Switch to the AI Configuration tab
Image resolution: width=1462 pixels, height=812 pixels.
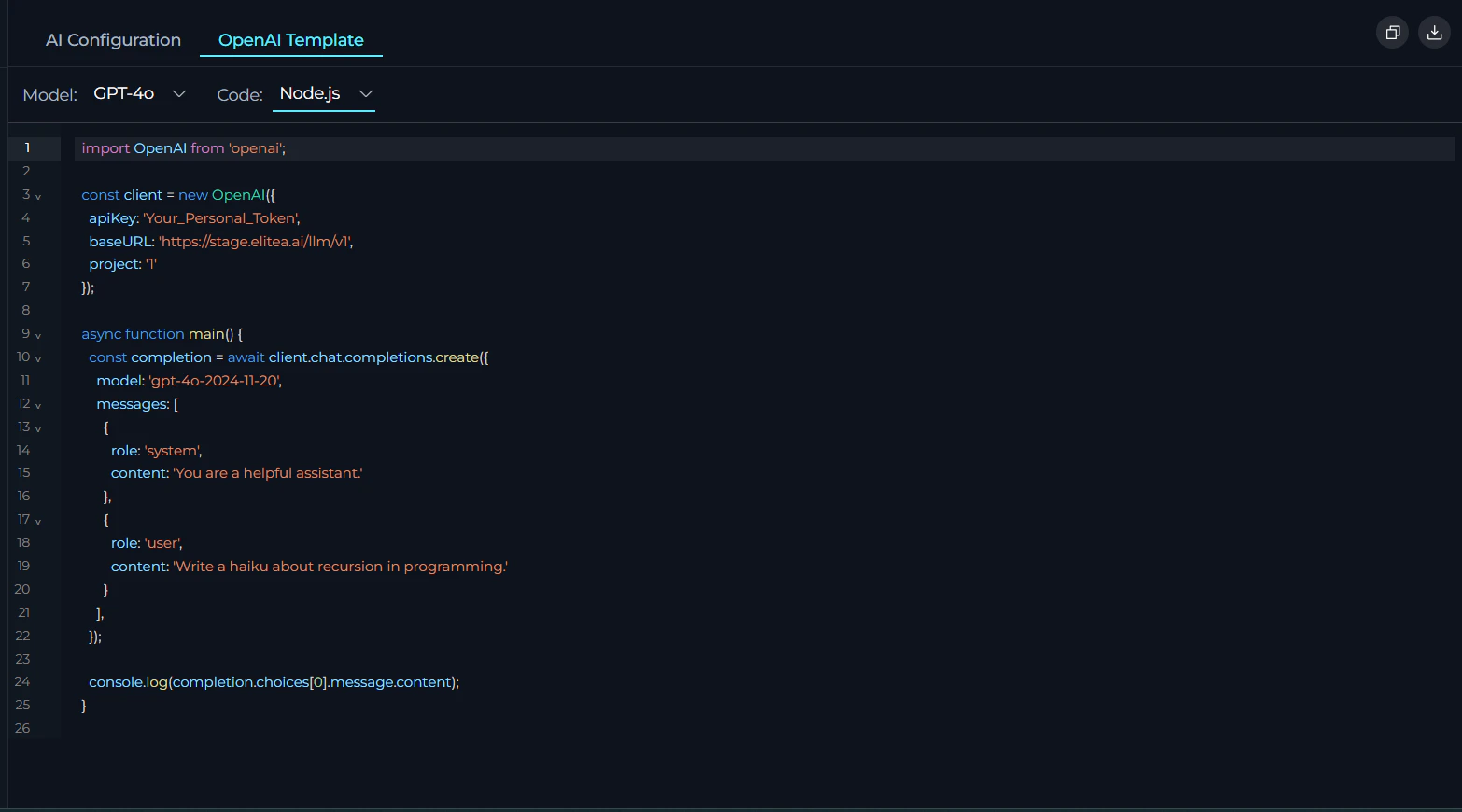112,39
